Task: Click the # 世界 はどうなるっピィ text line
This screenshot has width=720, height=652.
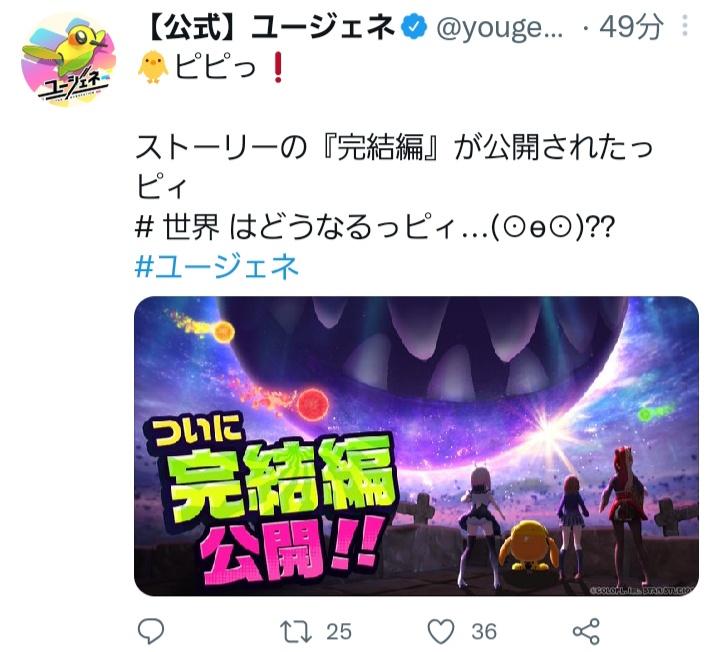Action: pyautogui.click(x=375, y=227)
